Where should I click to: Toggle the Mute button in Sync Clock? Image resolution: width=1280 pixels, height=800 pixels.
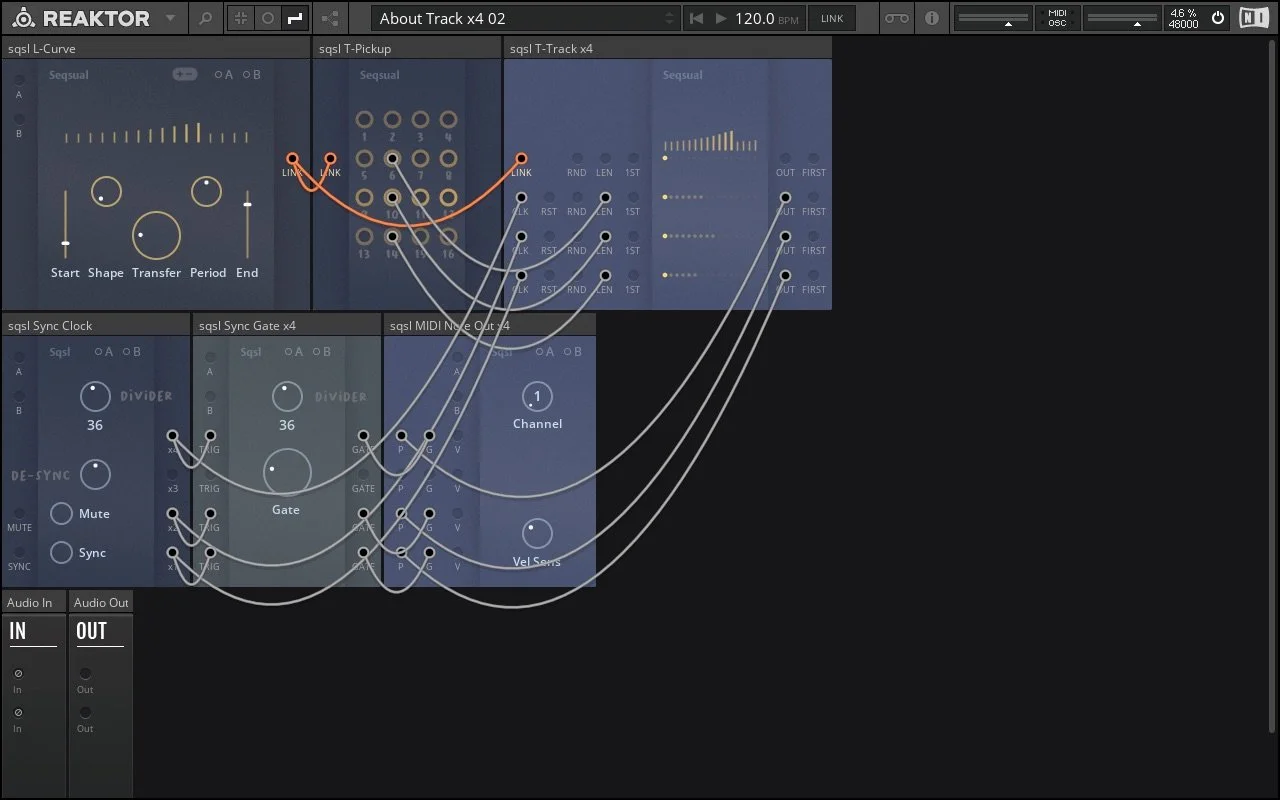[62, 513]
